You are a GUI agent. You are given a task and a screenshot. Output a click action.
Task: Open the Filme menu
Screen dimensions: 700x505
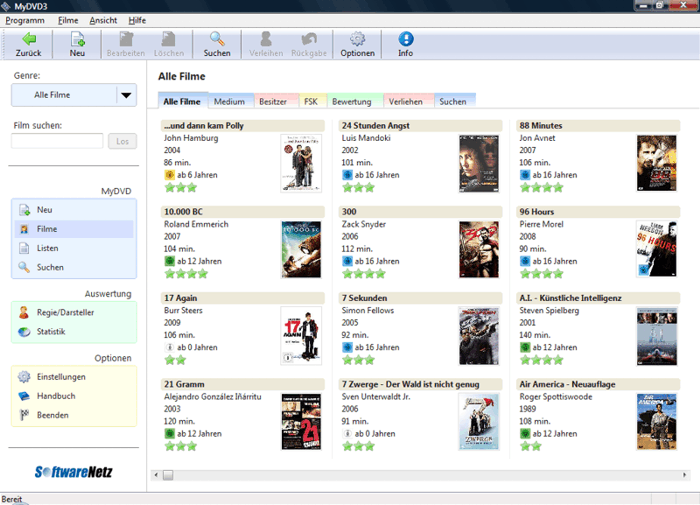point(68,20)
